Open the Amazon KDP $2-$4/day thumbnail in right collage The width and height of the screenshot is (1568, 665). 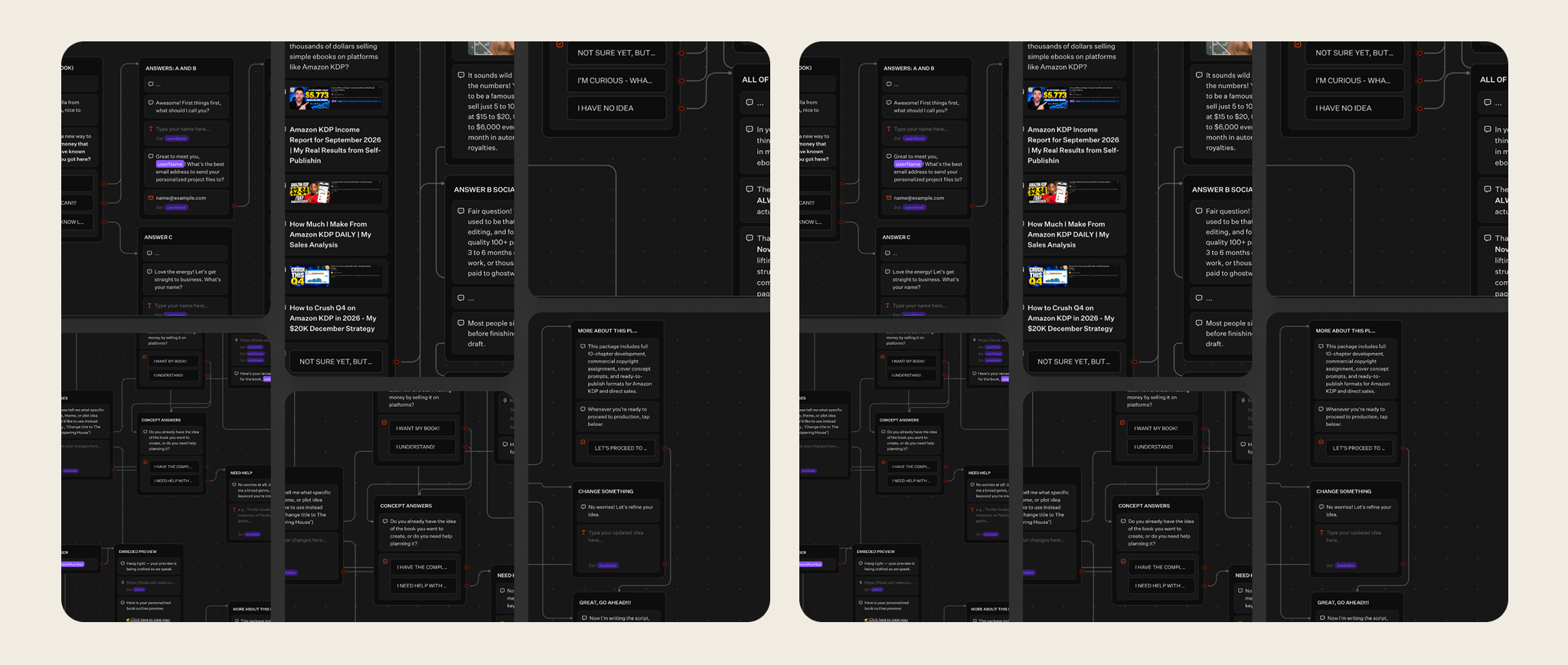1047,192
